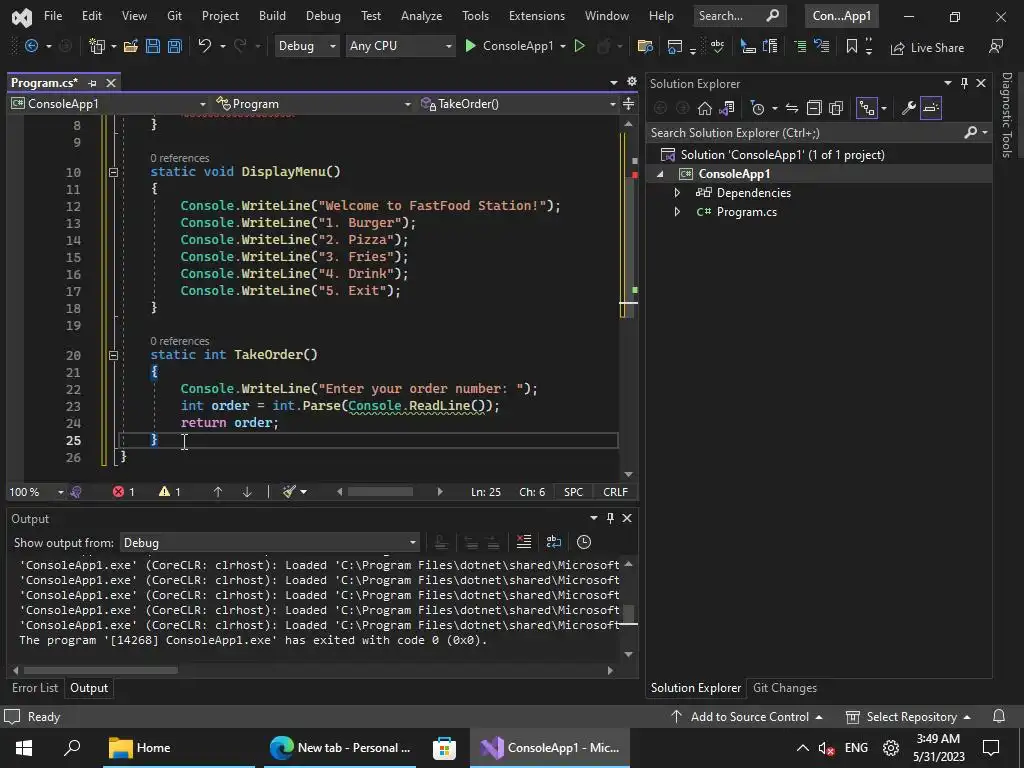Click the Output panel horizontal scrollbar thumb

tap(101, 670)
